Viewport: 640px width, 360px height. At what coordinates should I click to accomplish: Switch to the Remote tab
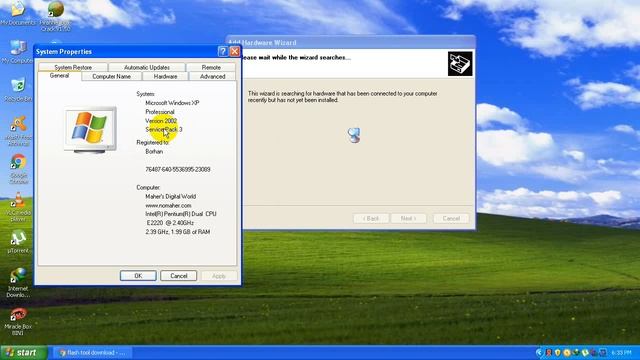211,67
